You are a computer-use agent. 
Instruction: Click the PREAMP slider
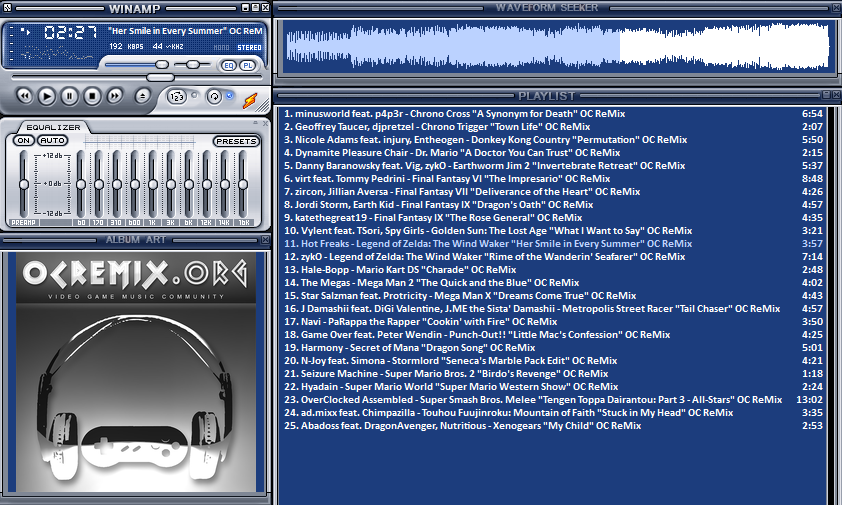24,184
